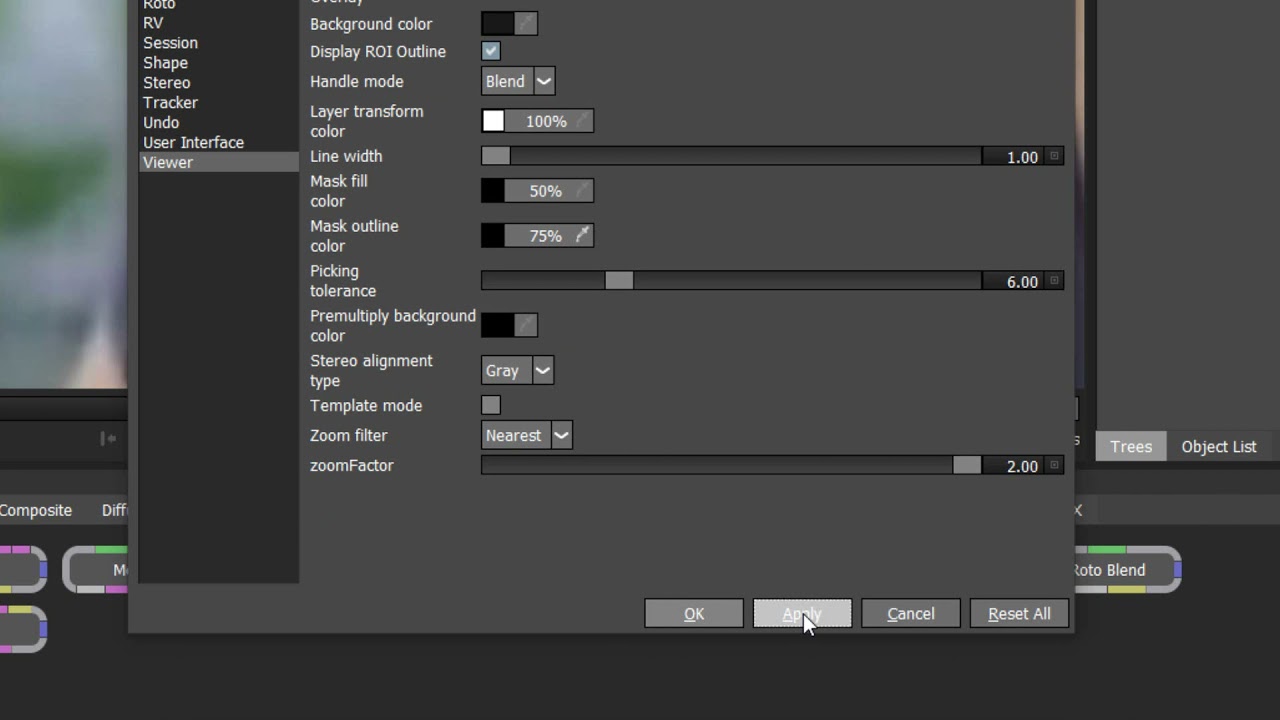Click the zoomFactor 2.00 value field
Viewport: 1280px width, 720px height.
1014,466
